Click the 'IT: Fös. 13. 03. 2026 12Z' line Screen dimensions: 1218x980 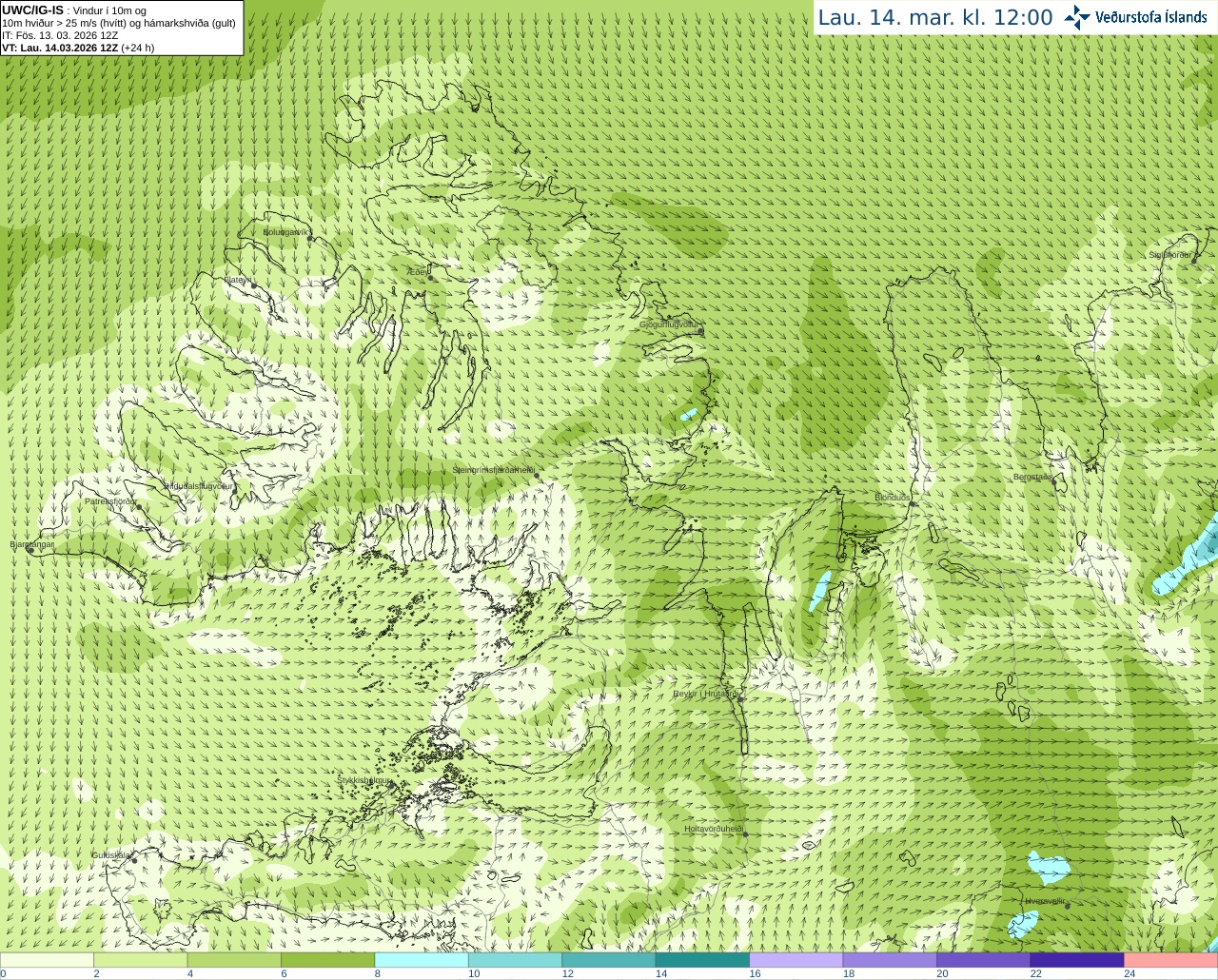point(60,35)
